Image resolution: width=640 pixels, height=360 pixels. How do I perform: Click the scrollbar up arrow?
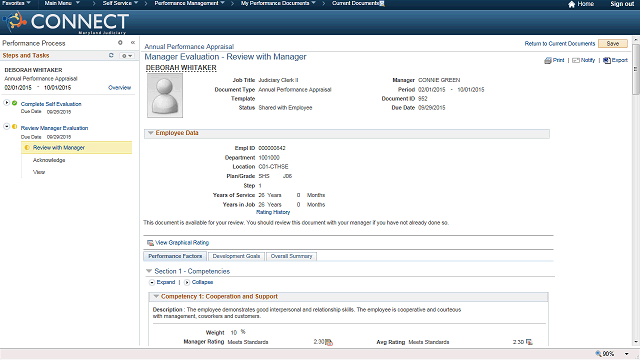tap(636, 40)
